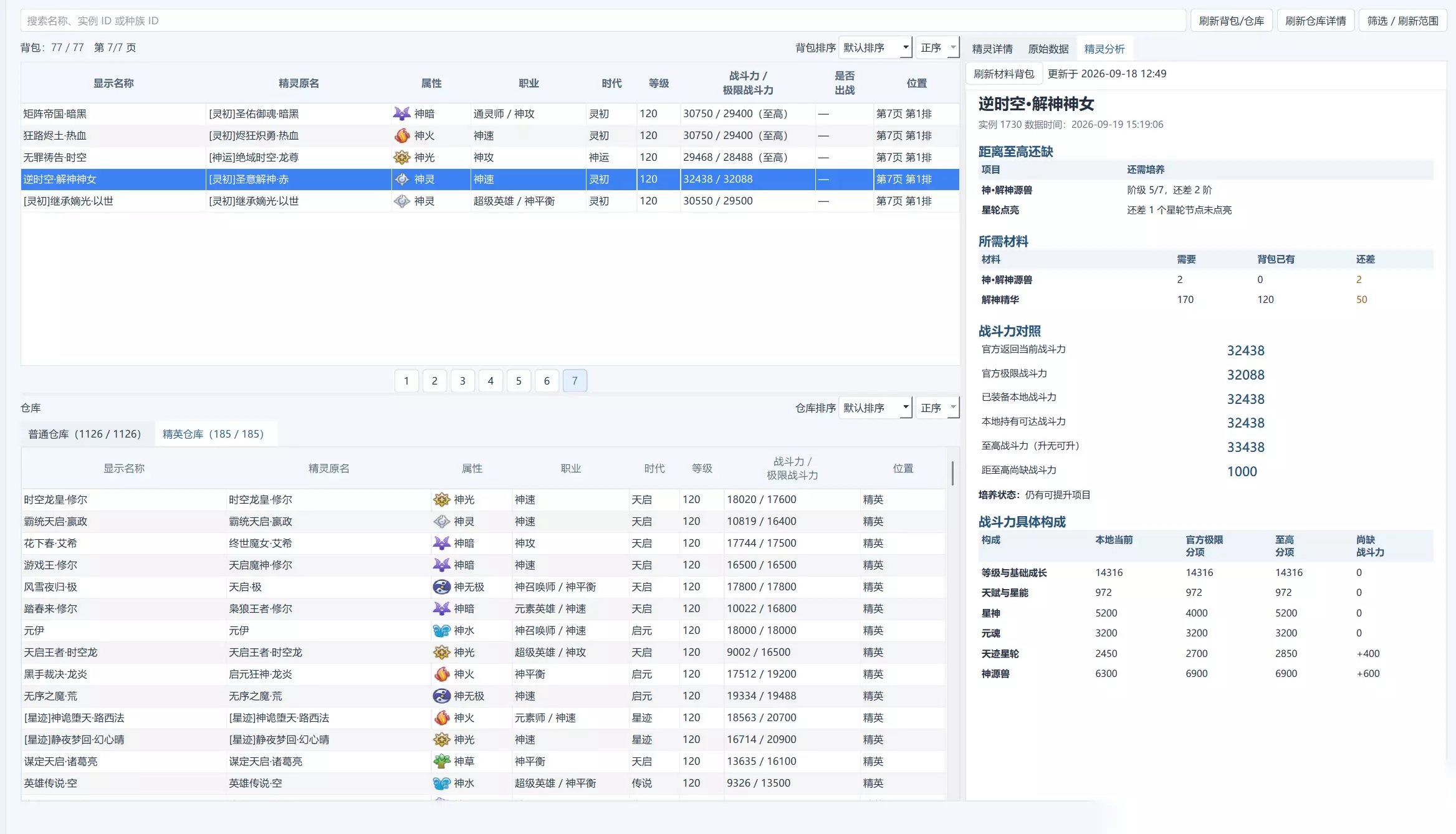Click the 神无极 icon for 风雪夜归·极
The height and width of the screenshot is (834, 1456).
click(x=441, y=587)
